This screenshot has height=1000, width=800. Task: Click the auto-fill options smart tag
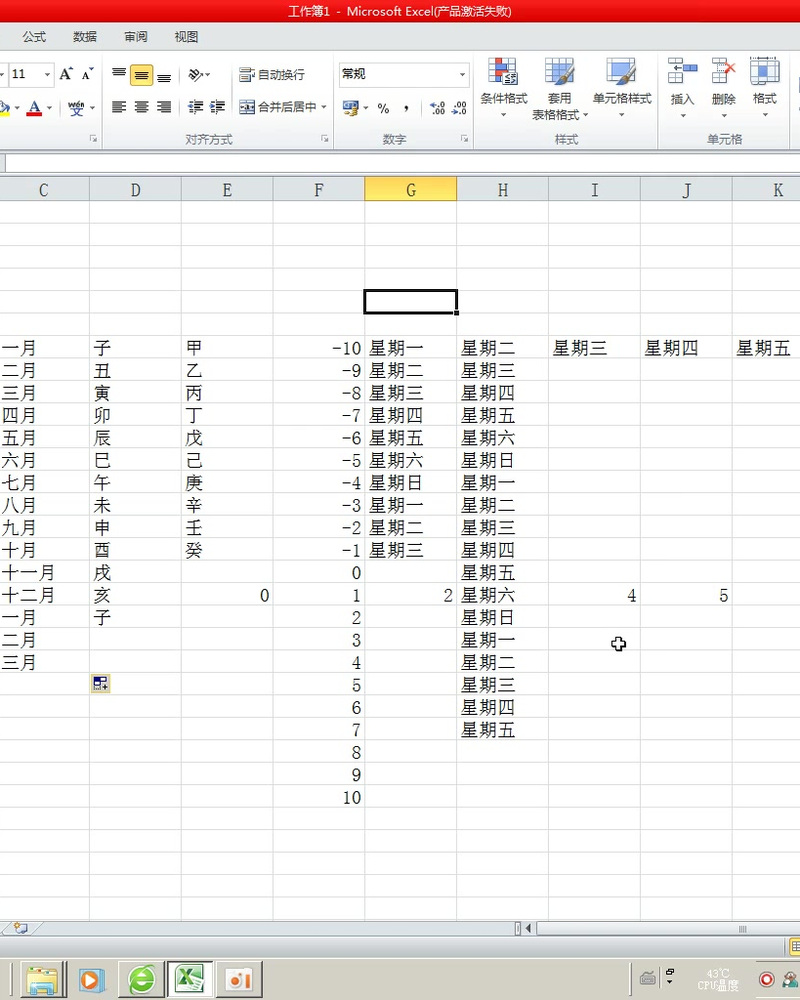point(100,682)
